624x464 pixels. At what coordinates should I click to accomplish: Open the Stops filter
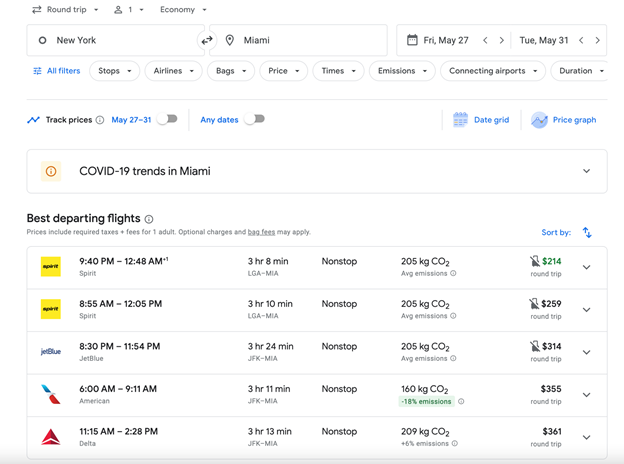pos(115,71)
